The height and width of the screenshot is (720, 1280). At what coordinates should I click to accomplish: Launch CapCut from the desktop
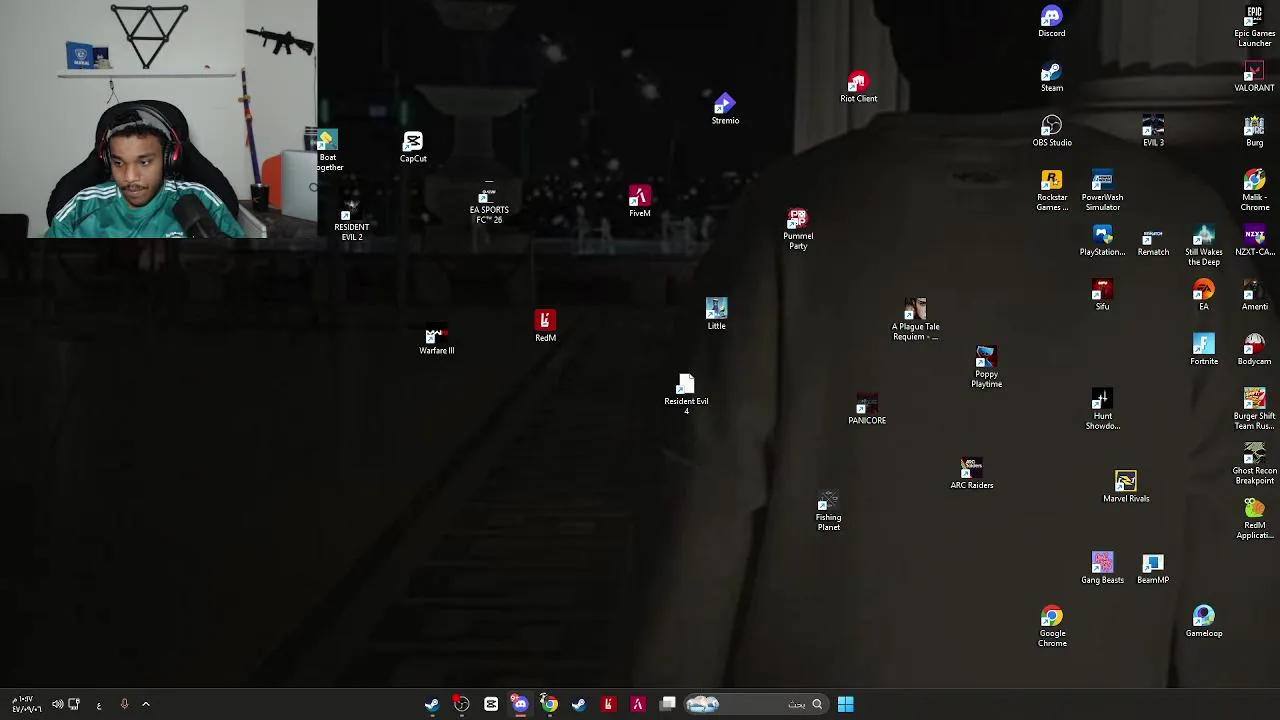point(413,147)
